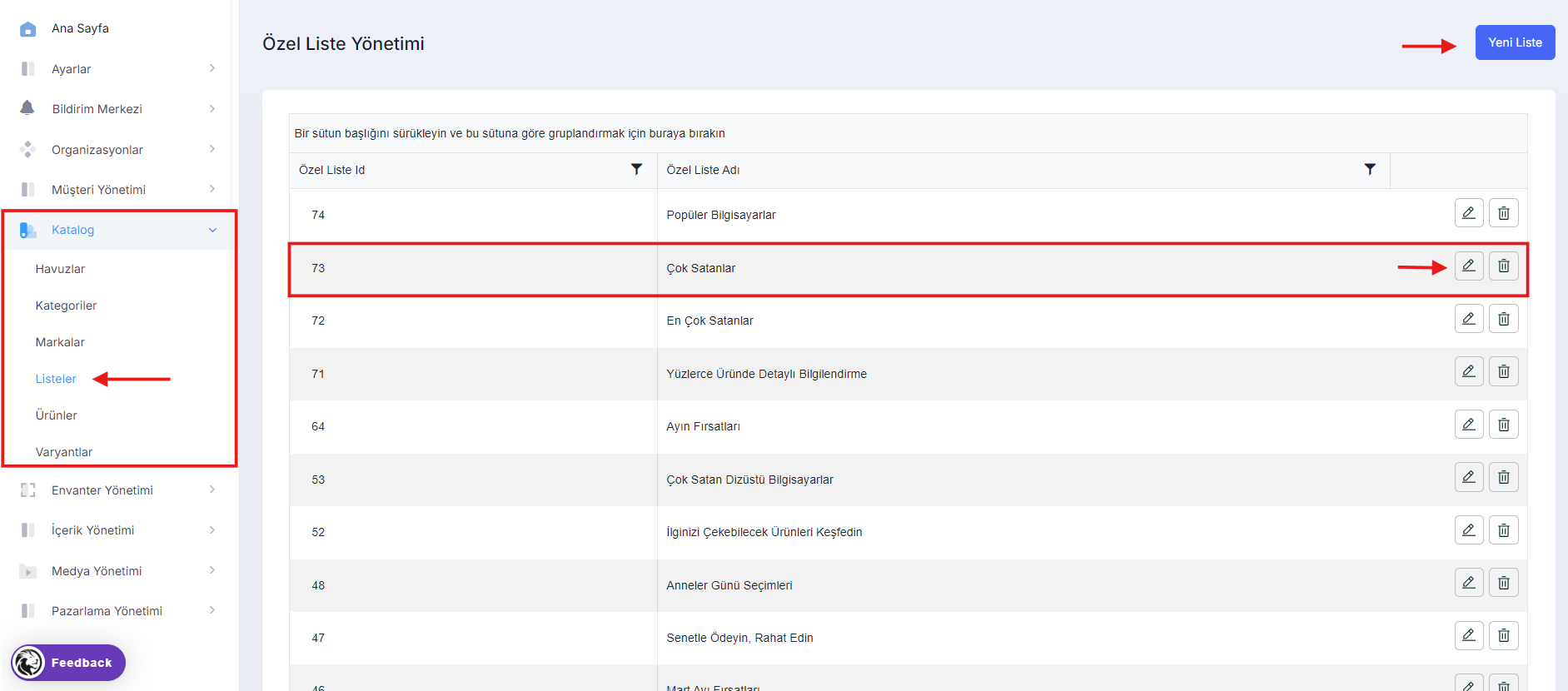Sort by Özel Liste Adı column header

(703, 170)
